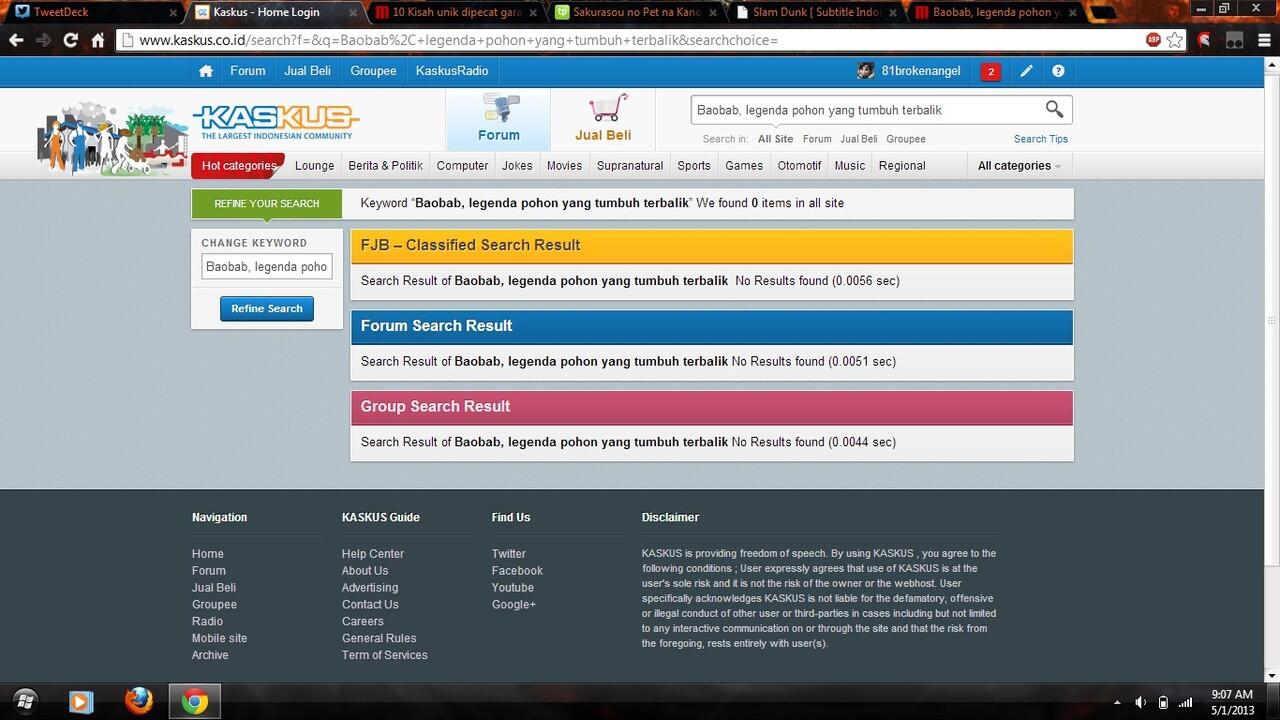Image resolution: width=1280 pixels, height=720 pixels.
Task: Open Firefox from the taskbar
Action: 139,701
